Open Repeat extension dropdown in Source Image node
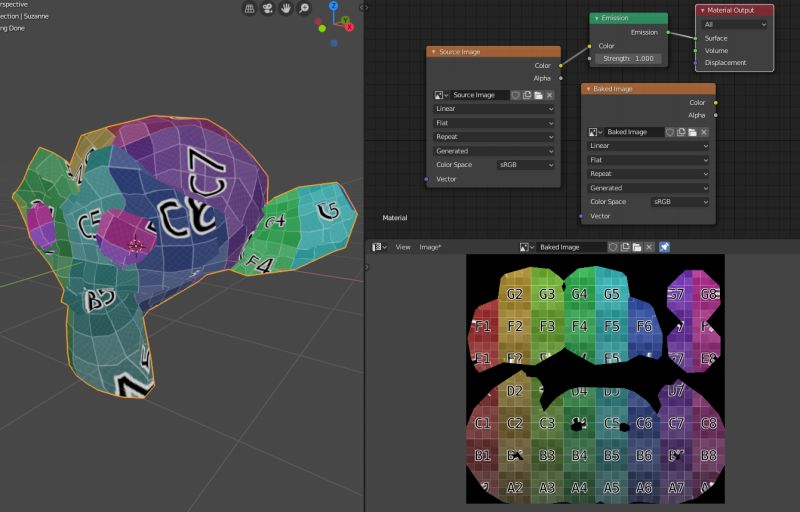Viewport: 800px width, 512px height. (x=494, y=137)
